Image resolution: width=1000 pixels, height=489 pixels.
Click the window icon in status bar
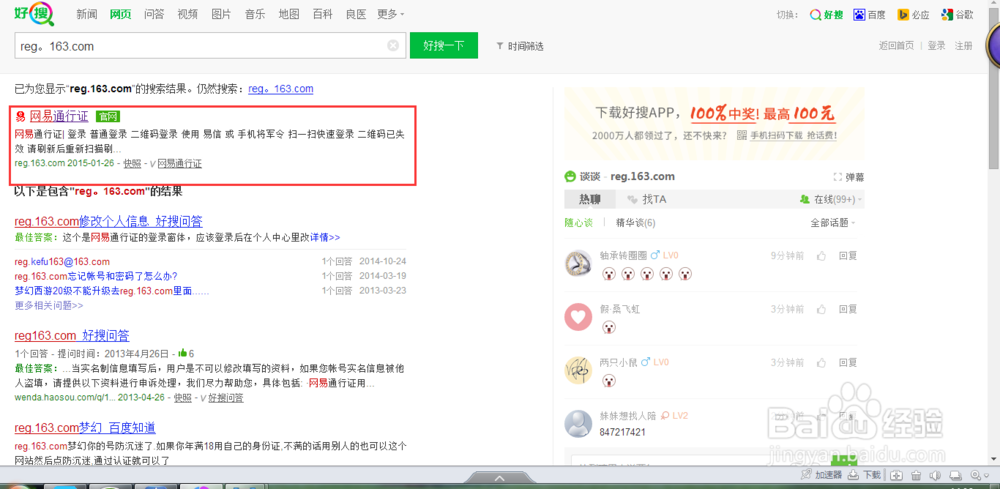point(955,475)
